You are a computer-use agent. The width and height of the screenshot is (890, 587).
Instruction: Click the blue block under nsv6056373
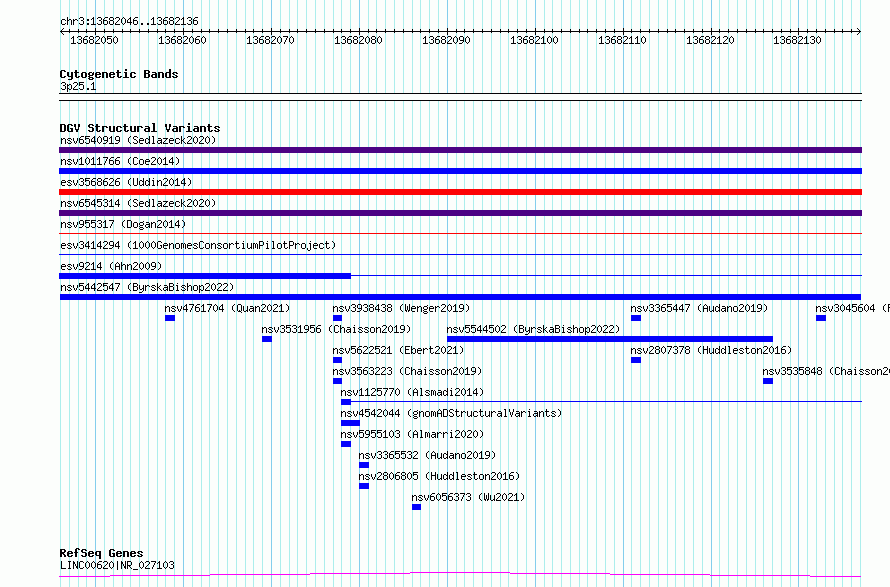[x=417, y=507]
